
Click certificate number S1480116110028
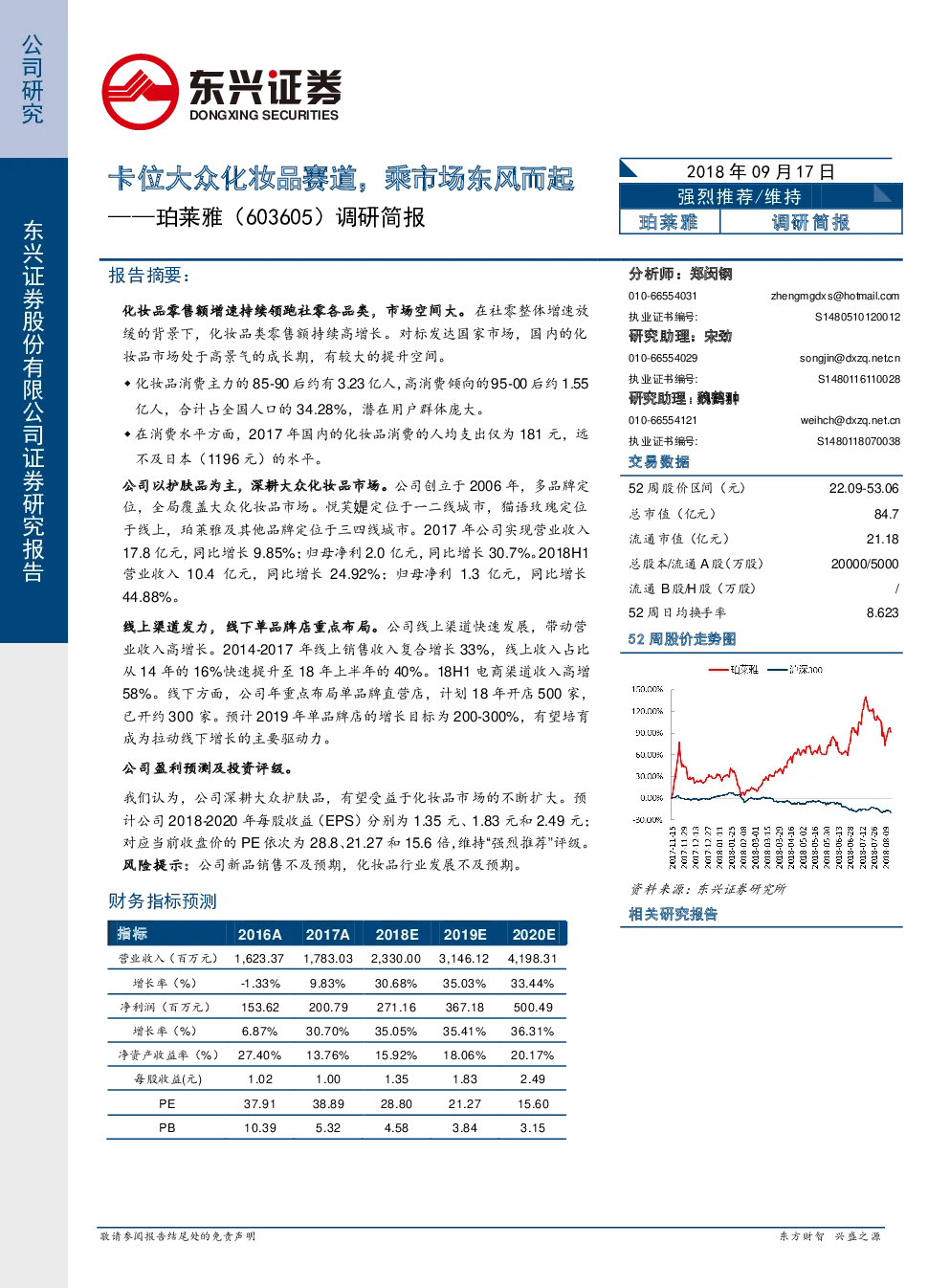point(858,379)
